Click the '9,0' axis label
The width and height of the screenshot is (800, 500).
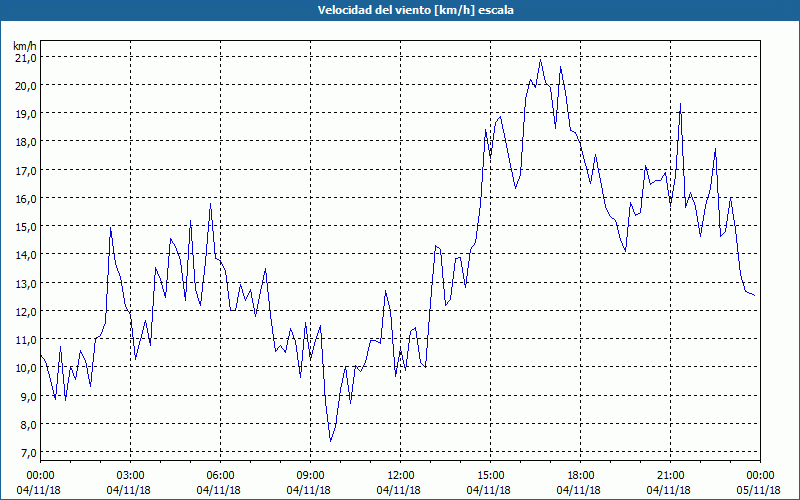[28, 397]
